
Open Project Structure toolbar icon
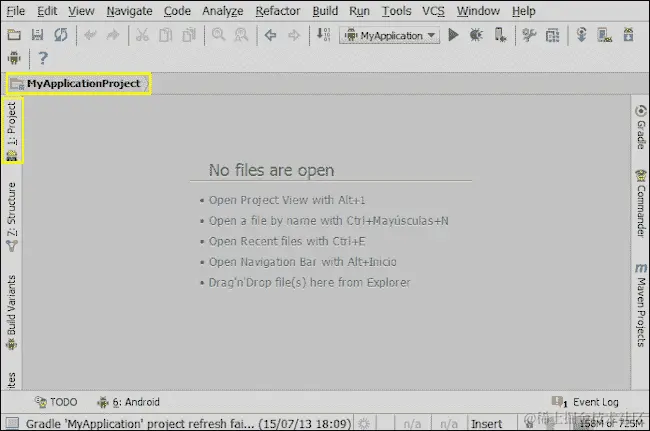(552, 35)
